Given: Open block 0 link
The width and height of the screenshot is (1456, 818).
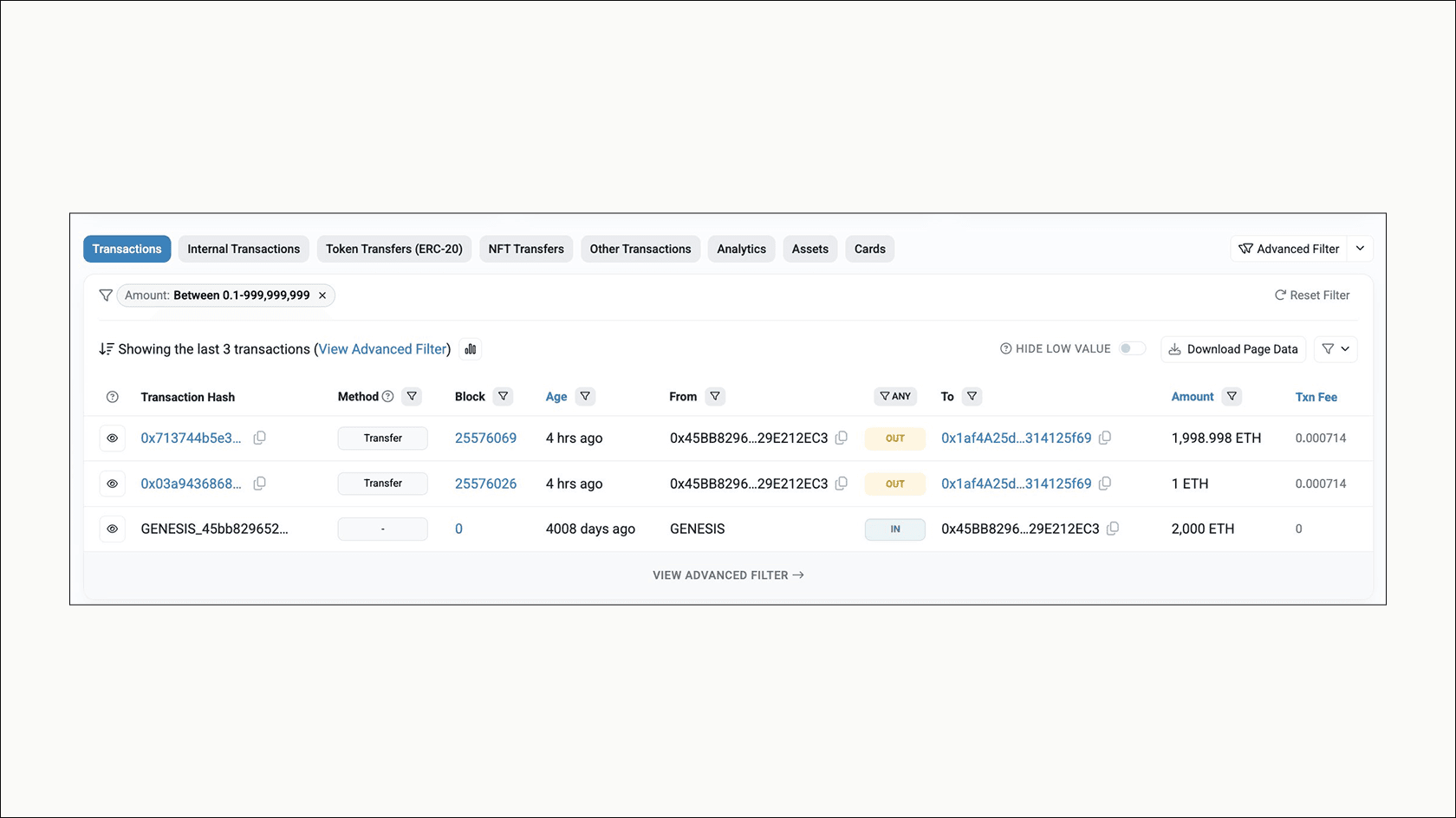Looking at the screenshot, I should [458, 529].
